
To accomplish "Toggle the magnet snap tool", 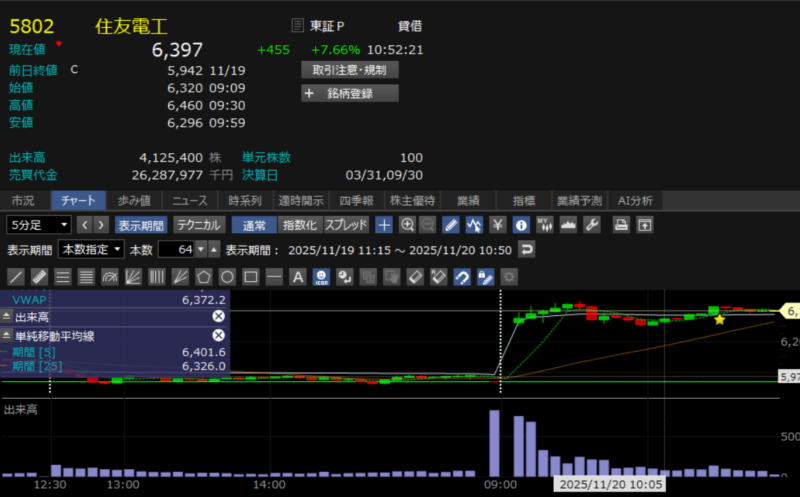I will pyautogui.click(x=462, y=276).
